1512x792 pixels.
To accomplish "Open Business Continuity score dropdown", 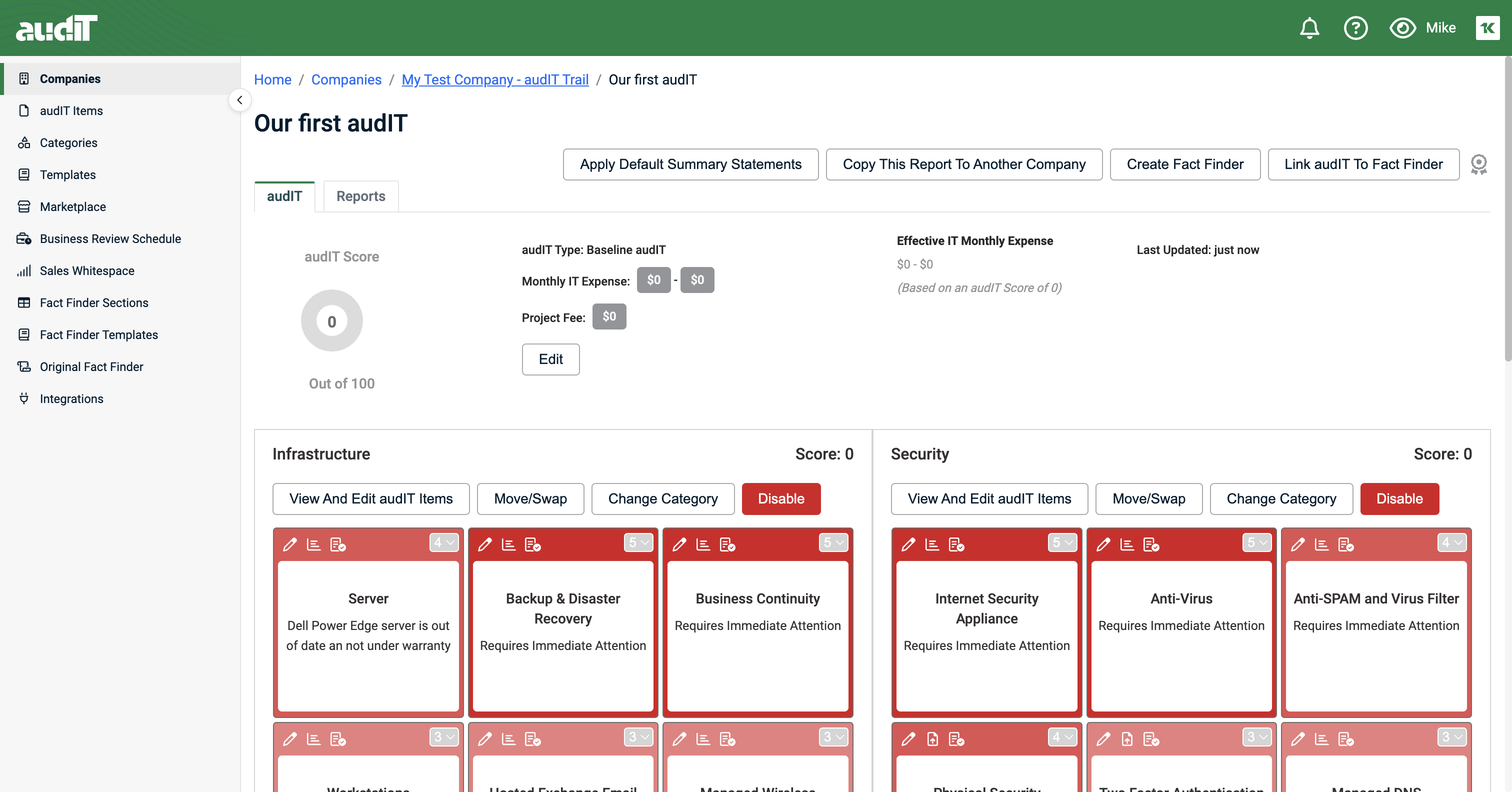I will click(x=833, y=542).
